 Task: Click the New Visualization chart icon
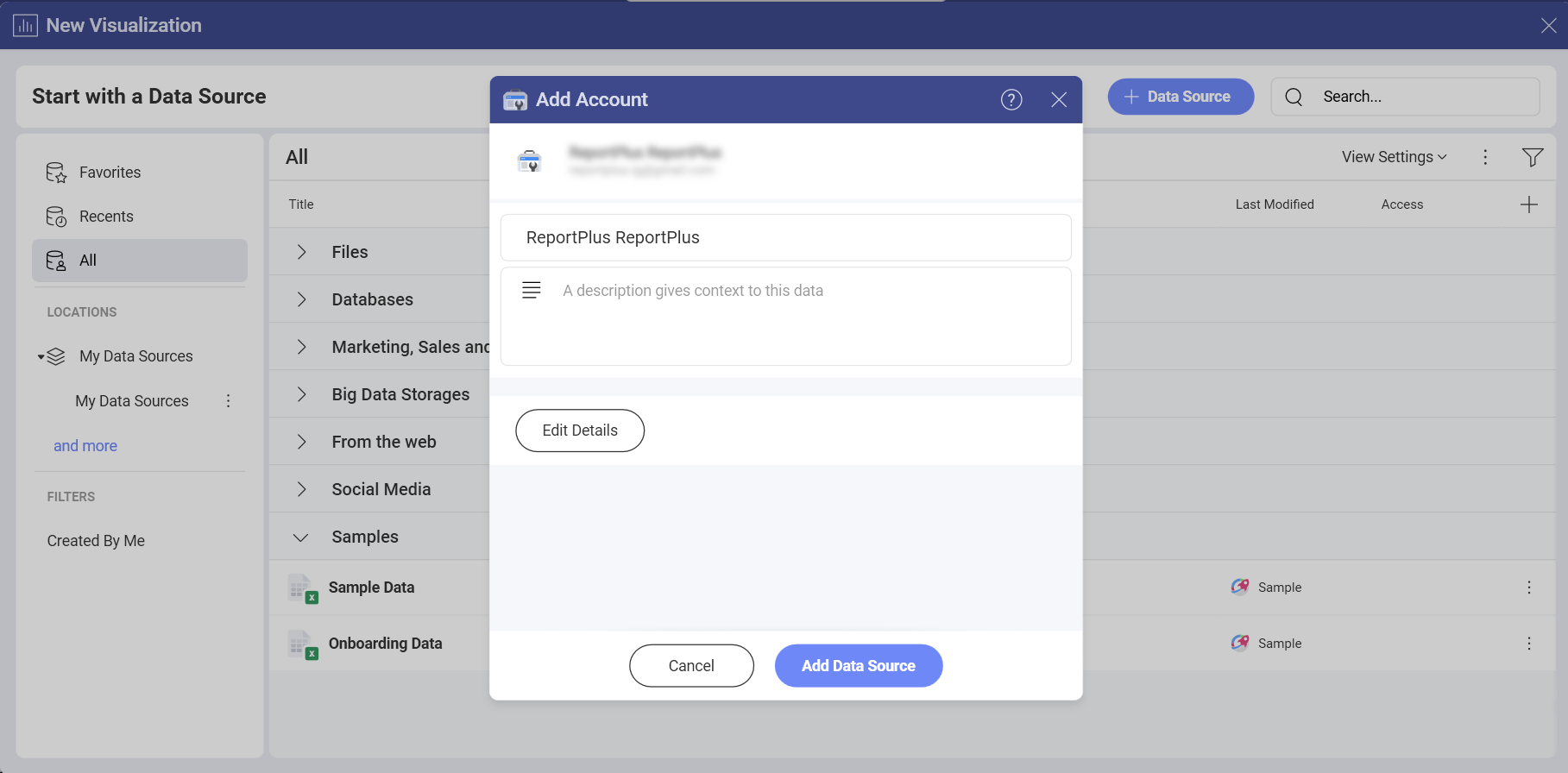pos(26,26)
